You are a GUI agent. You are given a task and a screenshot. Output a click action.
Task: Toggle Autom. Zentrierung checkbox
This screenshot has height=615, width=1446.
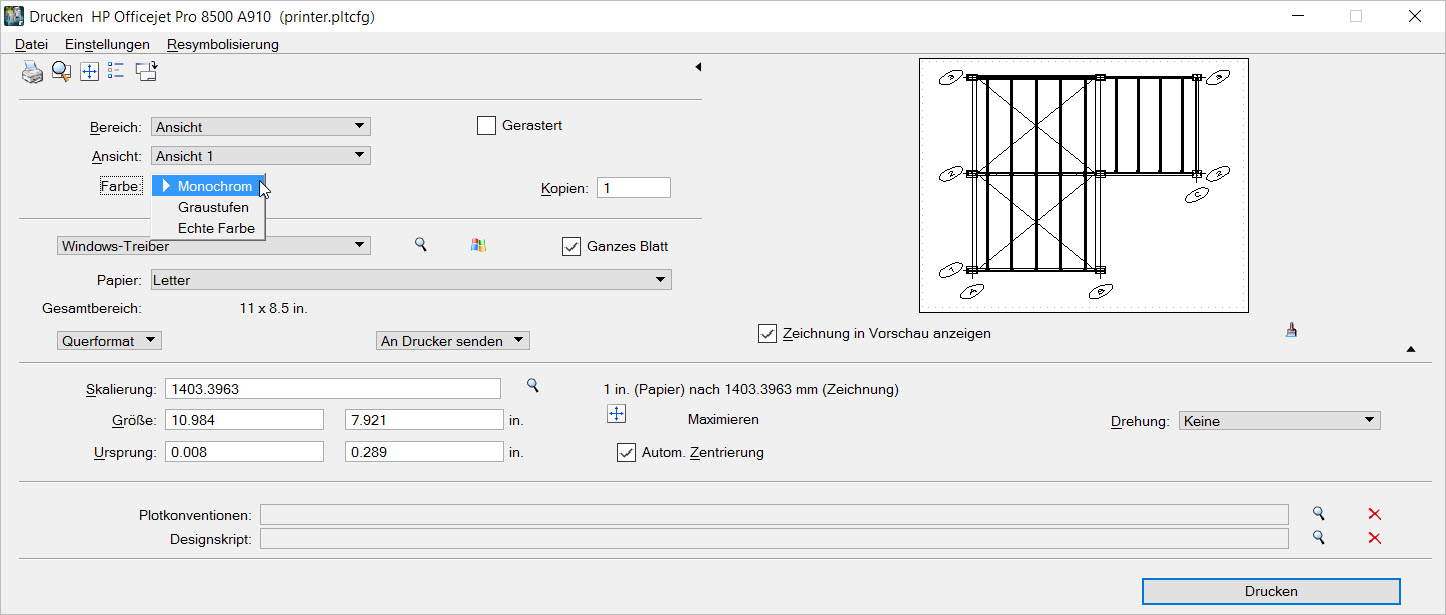pyautogui.click(x=626, y=452)
